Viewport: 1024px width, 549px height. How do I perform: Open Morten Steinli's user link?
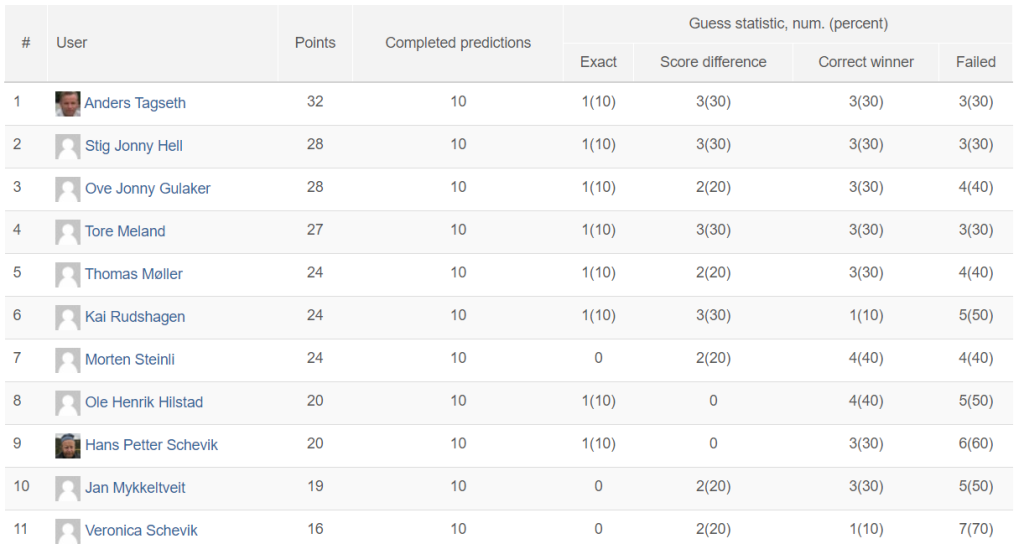tap(130, 360)
